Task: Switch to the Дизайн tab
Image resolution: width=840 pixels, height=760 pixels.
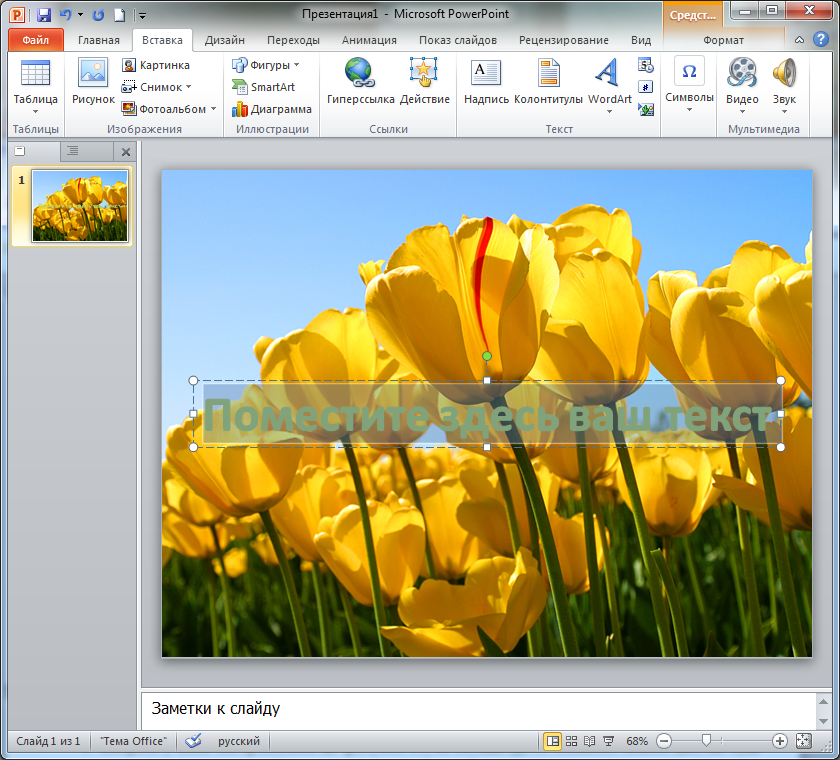Action: (224, 40)
